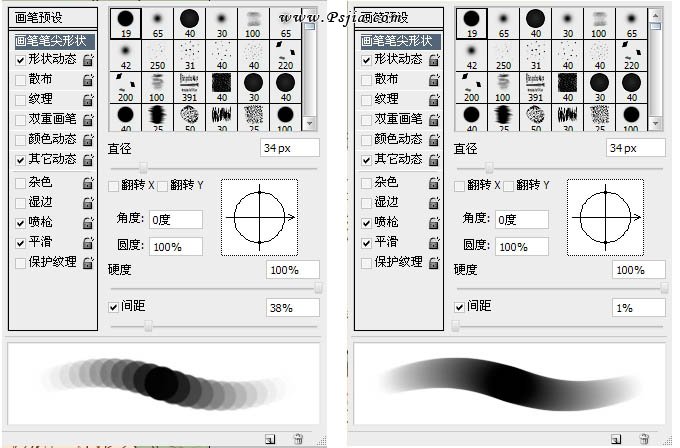Enable 湿边 checkbox in right panel
Viewport: 680px width, 448px height.
366,203
